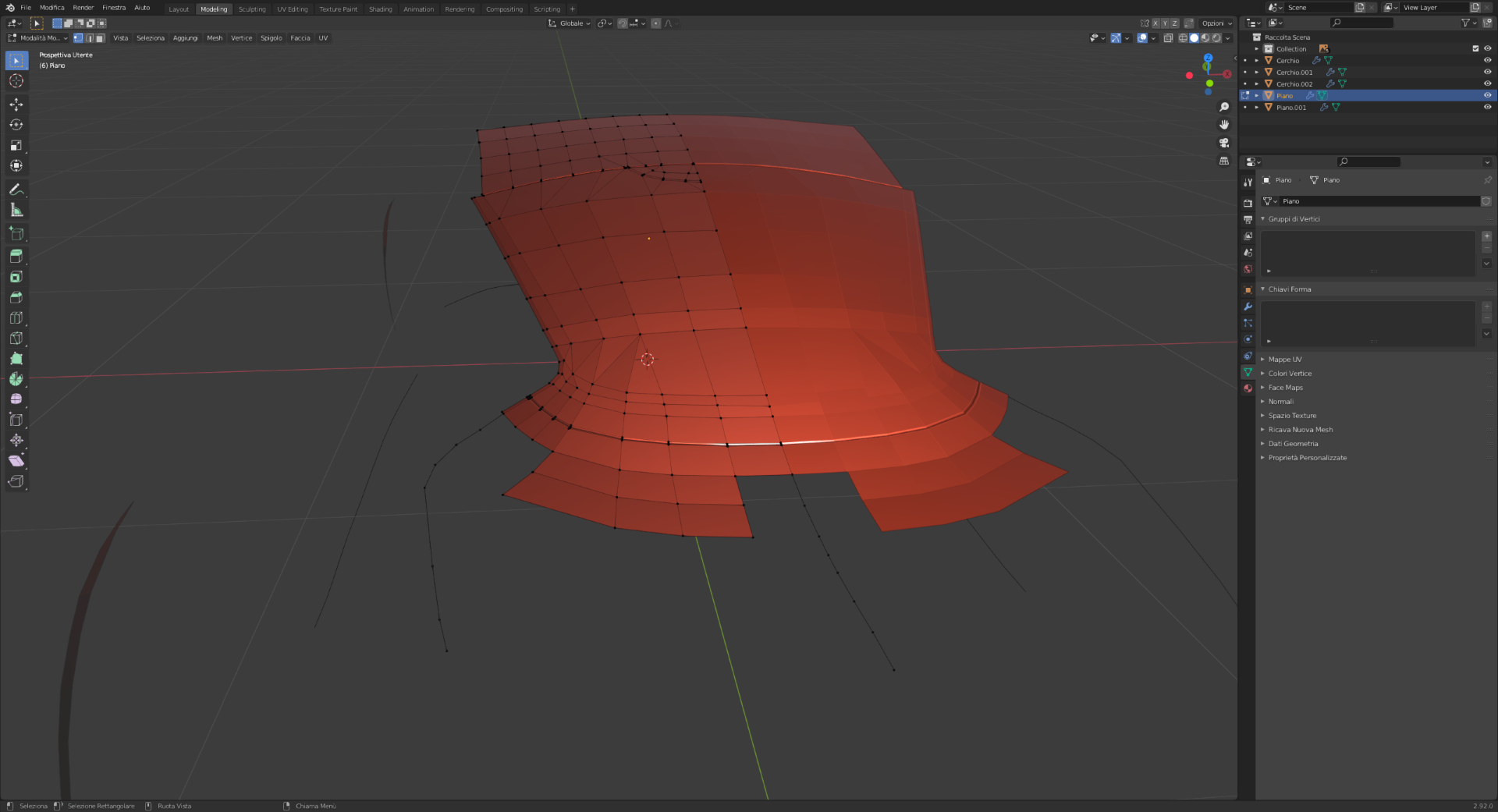
Task: Switch to the Sculpting workspace tab
Action: pos(252,9)
